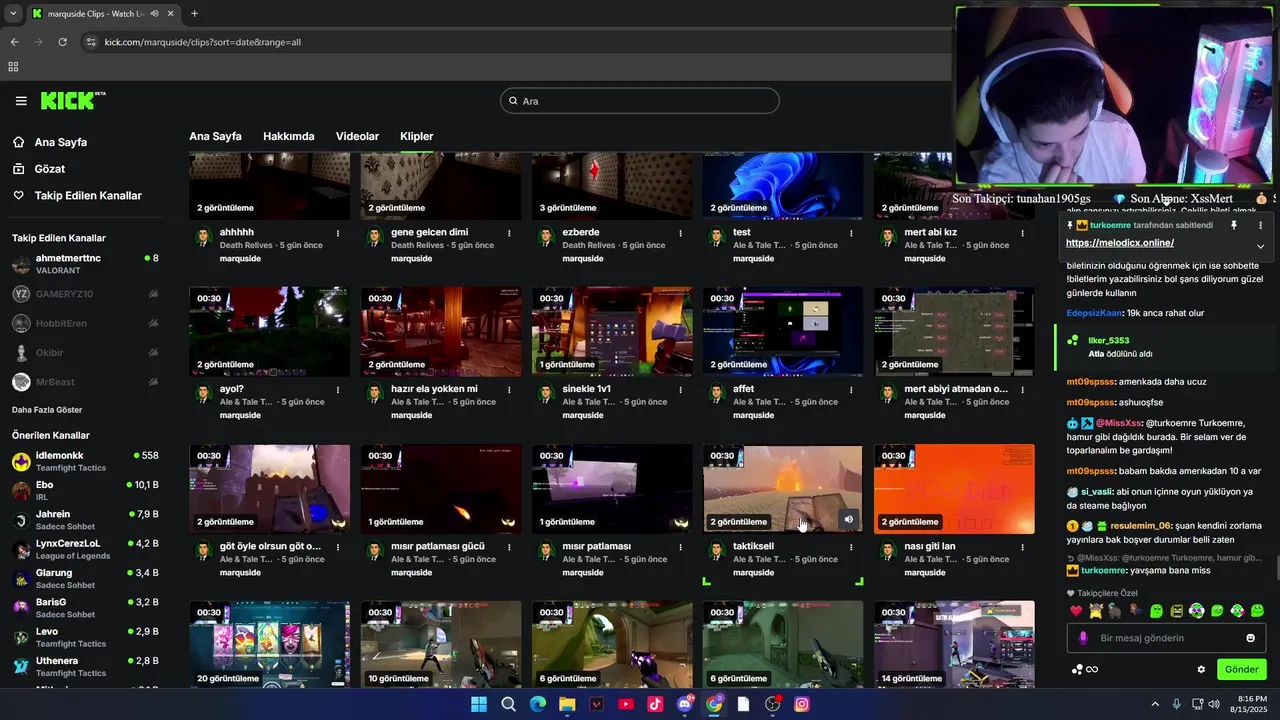
Task: Open TikTok from taskbar
Action: (655, 704)
